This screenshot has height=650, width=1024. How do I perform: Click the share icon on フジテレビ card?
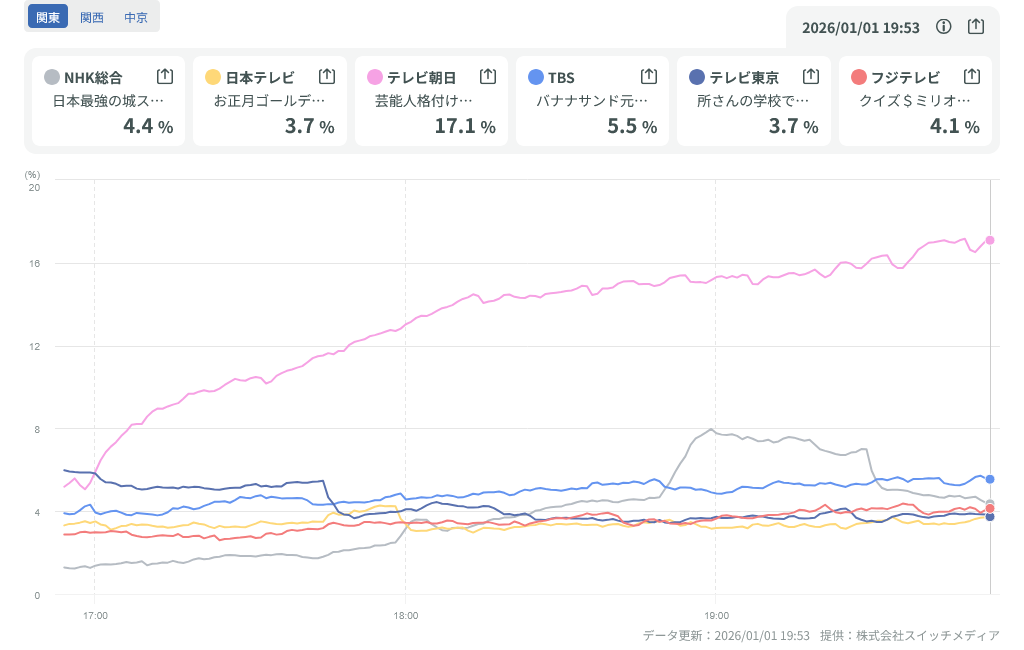tap(971, 76)
